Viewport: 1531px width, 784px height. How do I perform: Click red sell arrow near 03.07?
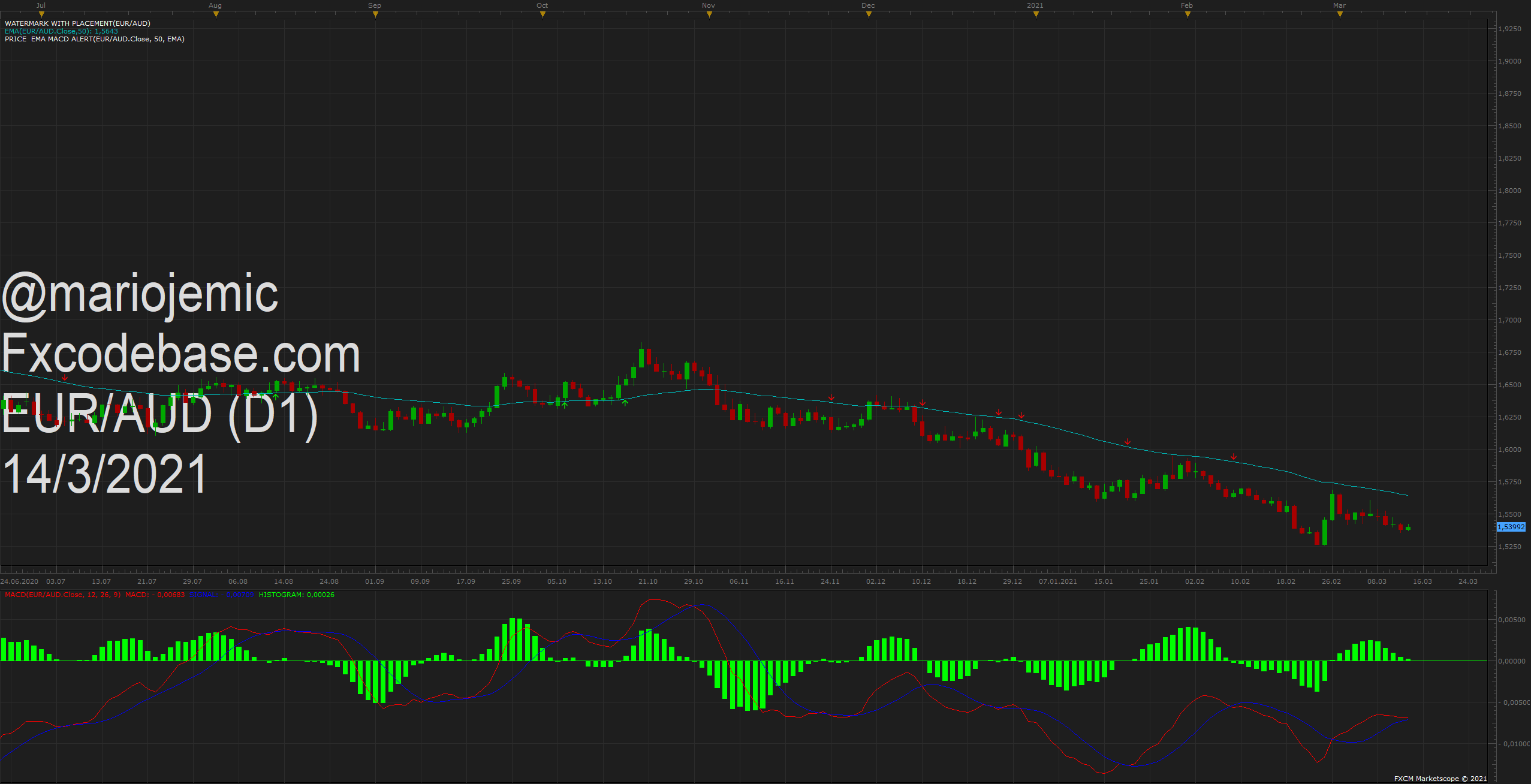65,378
